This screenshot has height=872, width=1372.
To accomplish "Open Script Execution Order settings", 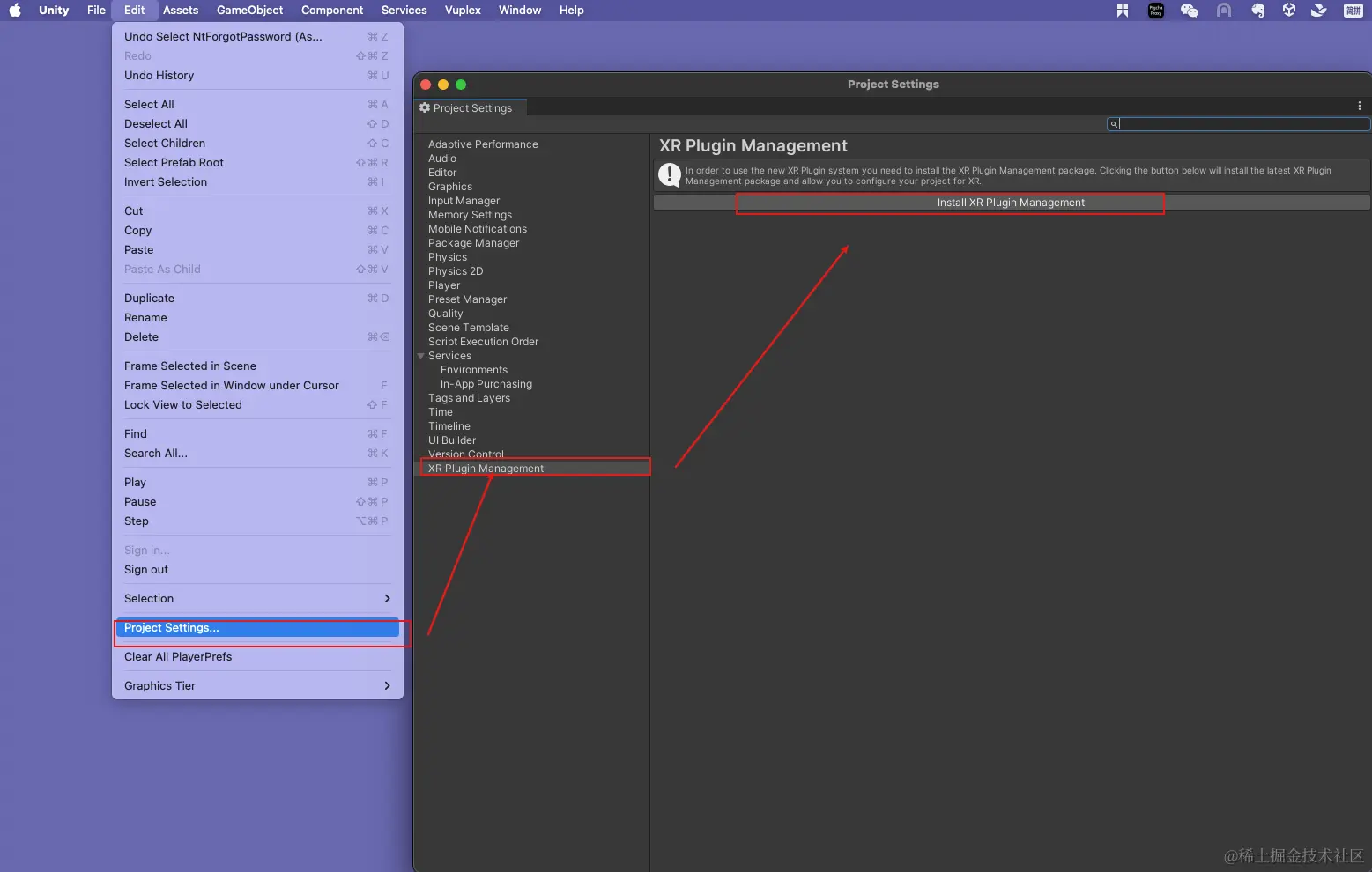I will pyautogui.click(x=483, y=342).
